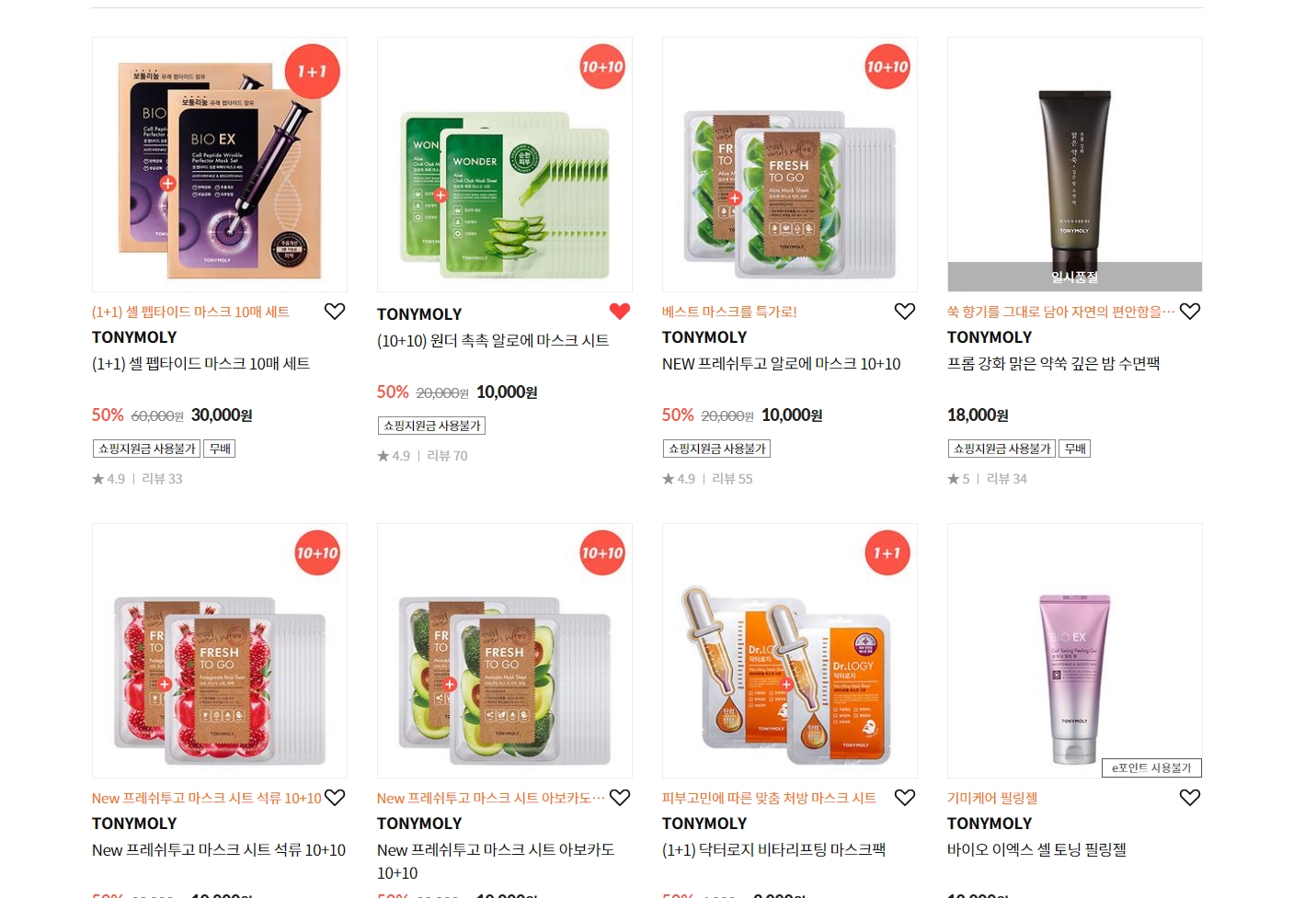Click heart icon for 프레쉬투고 석류 10+10
This screenshot has height=898, width=1316.
[x=335, y=798]
